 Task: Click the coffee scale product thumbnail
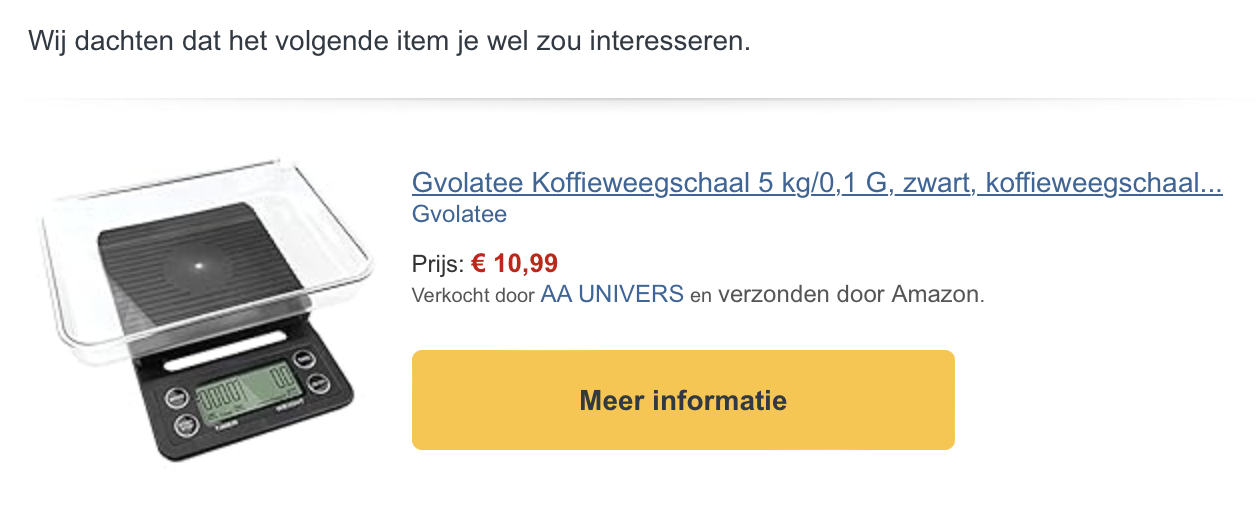click(x=206, y=310)
